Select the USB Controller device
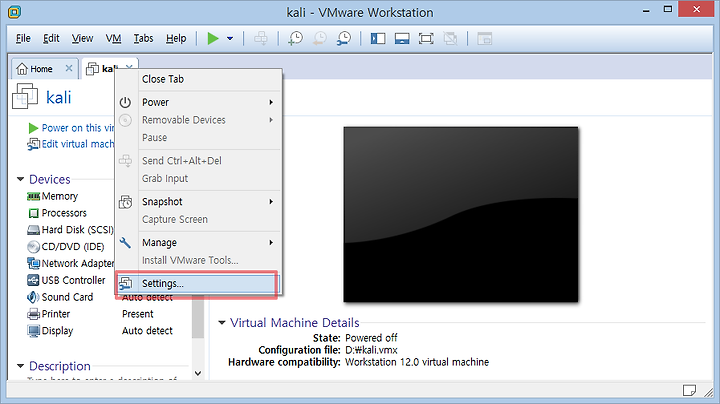 [66, 281]
